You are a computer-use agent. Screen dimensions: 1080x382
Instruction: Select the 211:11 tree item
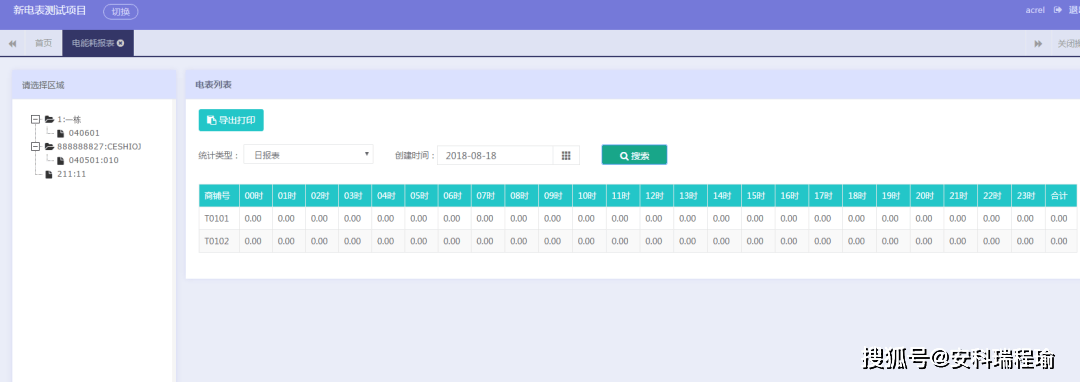click(x=72, y=174)
